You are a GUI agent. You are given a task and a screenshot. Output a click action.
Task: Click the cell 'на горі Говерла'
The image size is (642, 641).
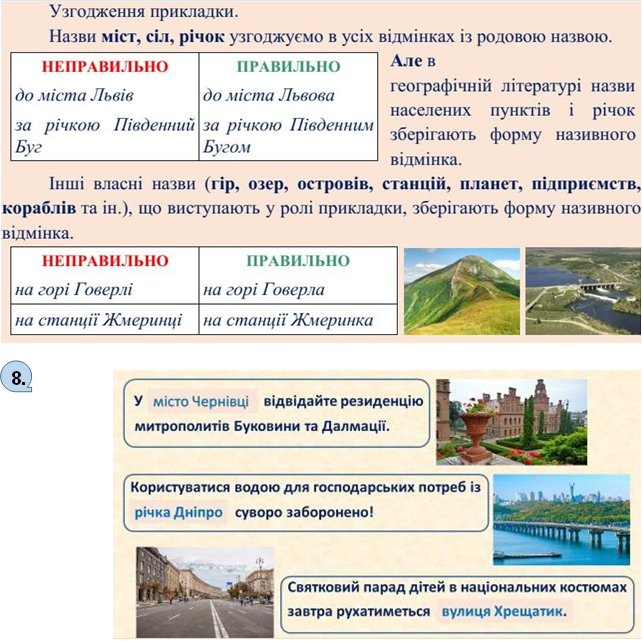[264, 290]
